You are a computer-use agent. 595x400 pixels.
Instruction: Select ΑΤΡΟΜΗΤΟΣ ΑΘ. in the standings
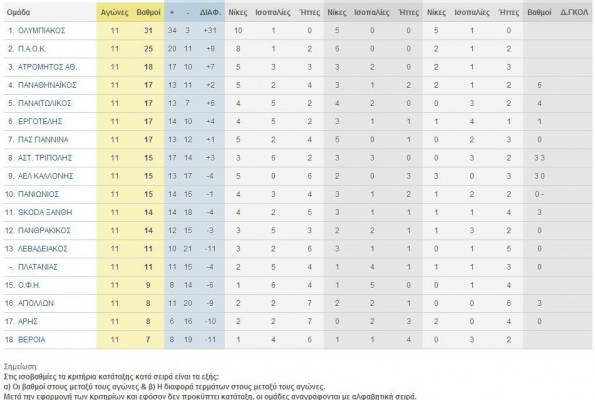click(x=47, y=67)
